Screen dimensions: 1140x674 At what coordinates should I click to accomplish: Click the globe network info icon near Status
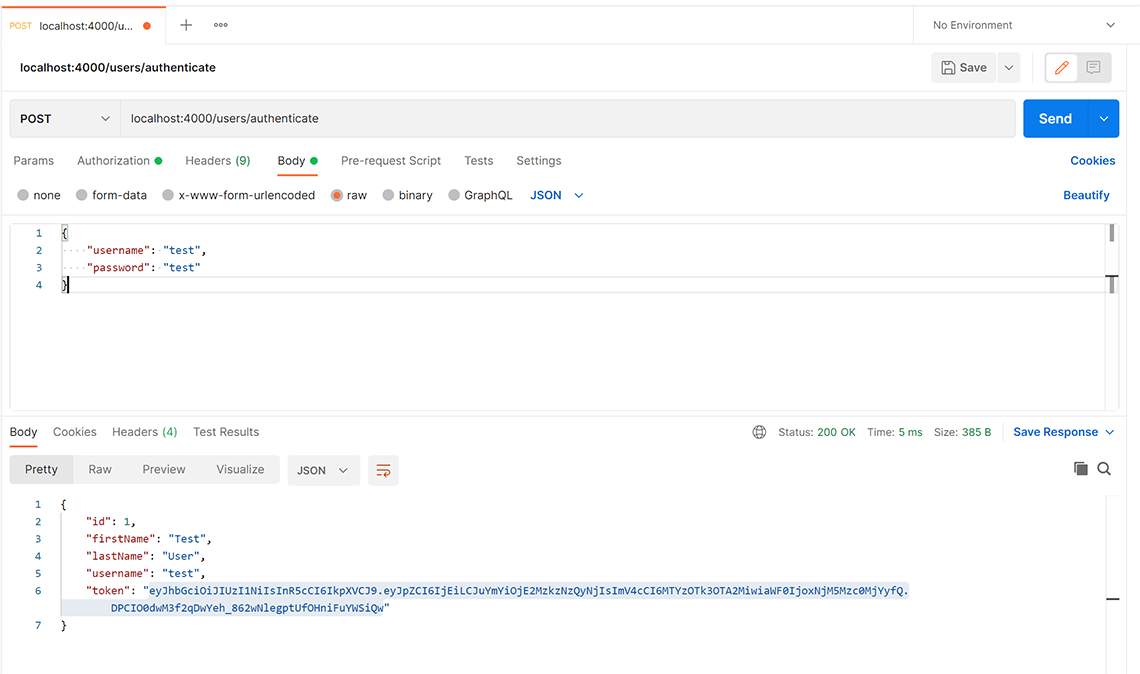759,431
